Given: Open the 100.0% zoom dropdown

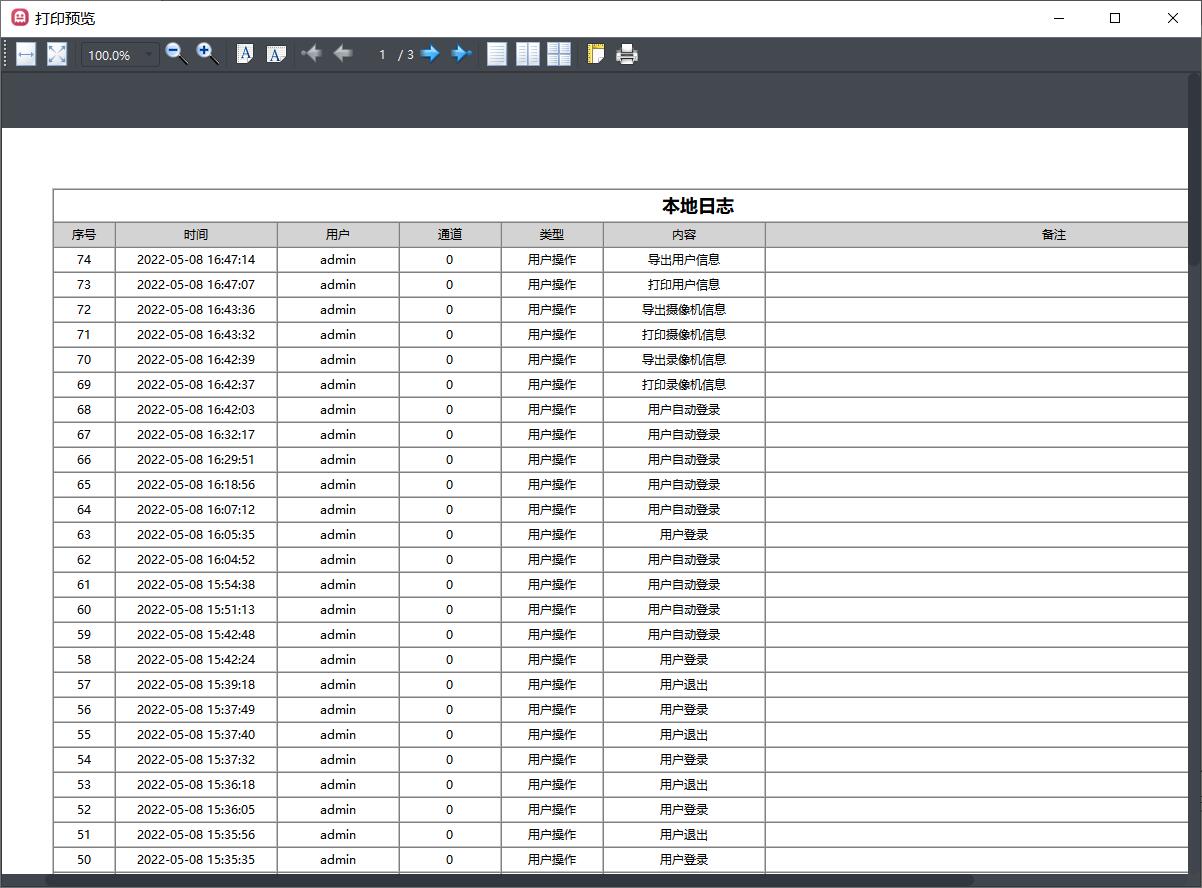Looking at the screenshot, I should (x=149, y=55).
